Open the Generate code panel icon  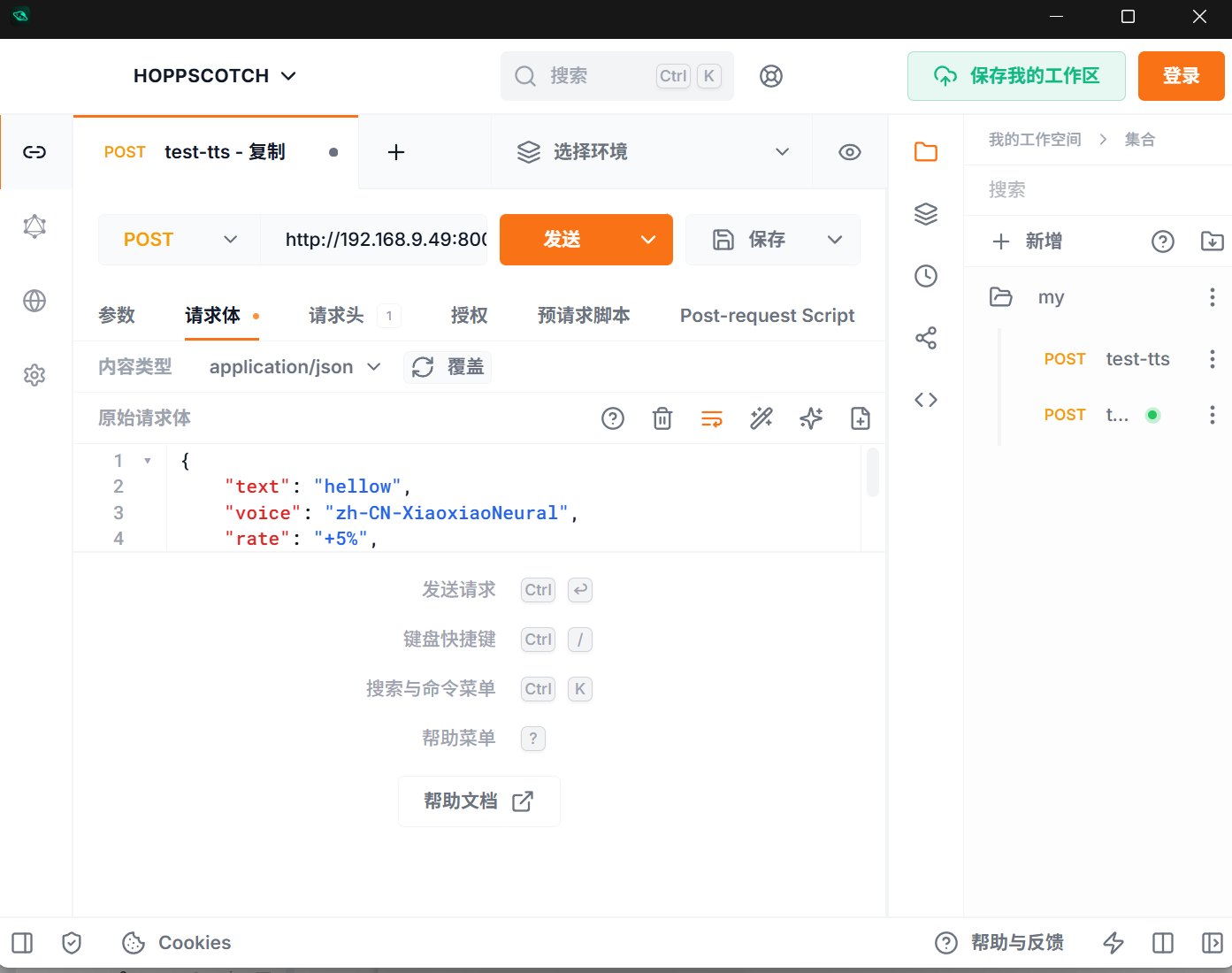pyautogui.click(x=926, y=400)
